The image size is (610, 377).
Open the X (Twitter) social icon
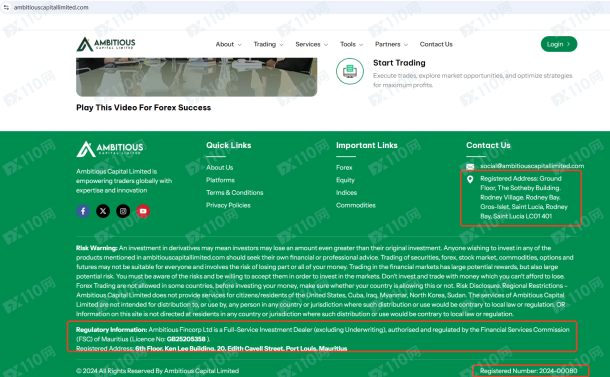coord(103,211)
